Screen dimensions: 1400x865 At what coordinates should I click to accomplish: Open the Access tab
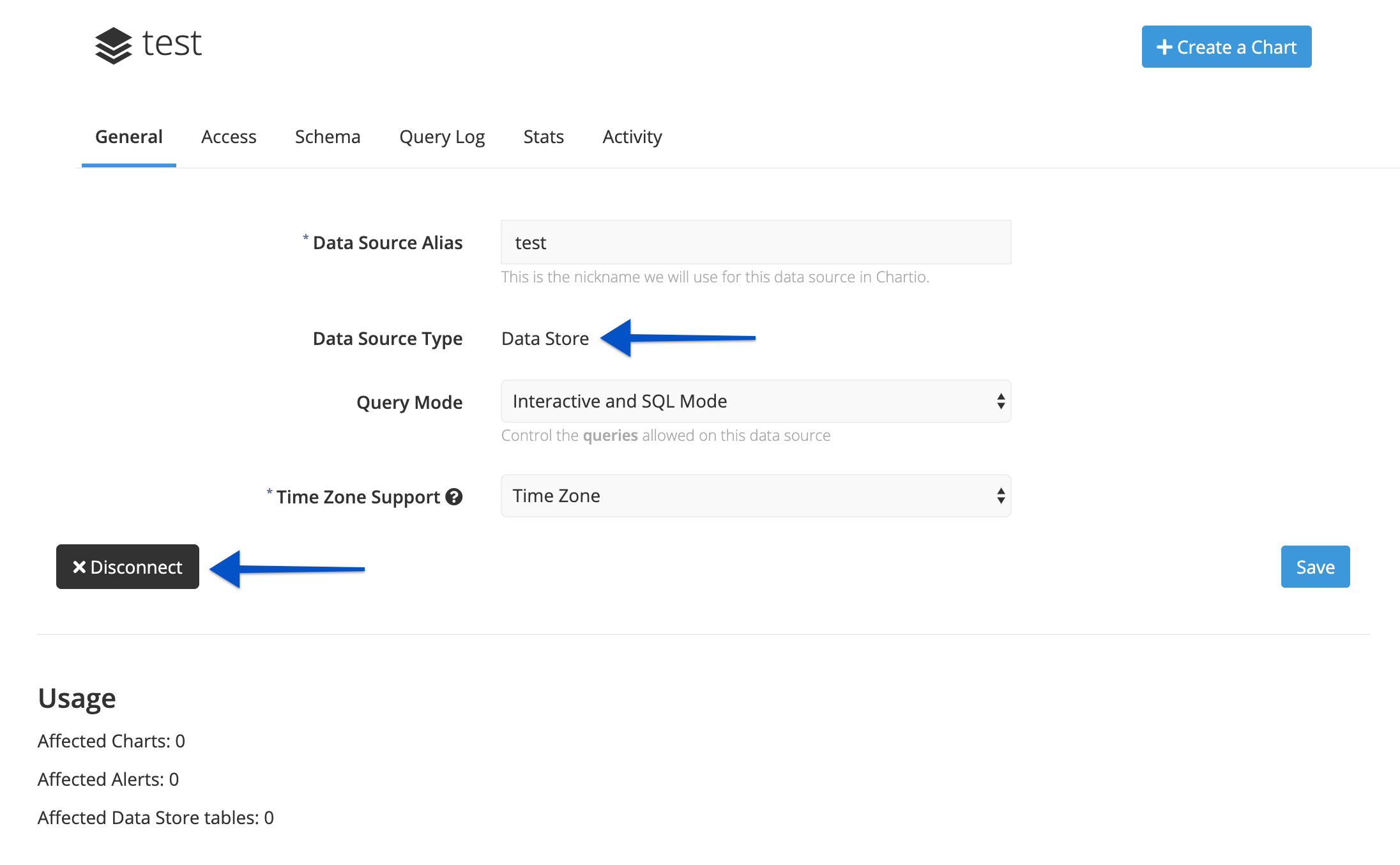click(229, 137)
